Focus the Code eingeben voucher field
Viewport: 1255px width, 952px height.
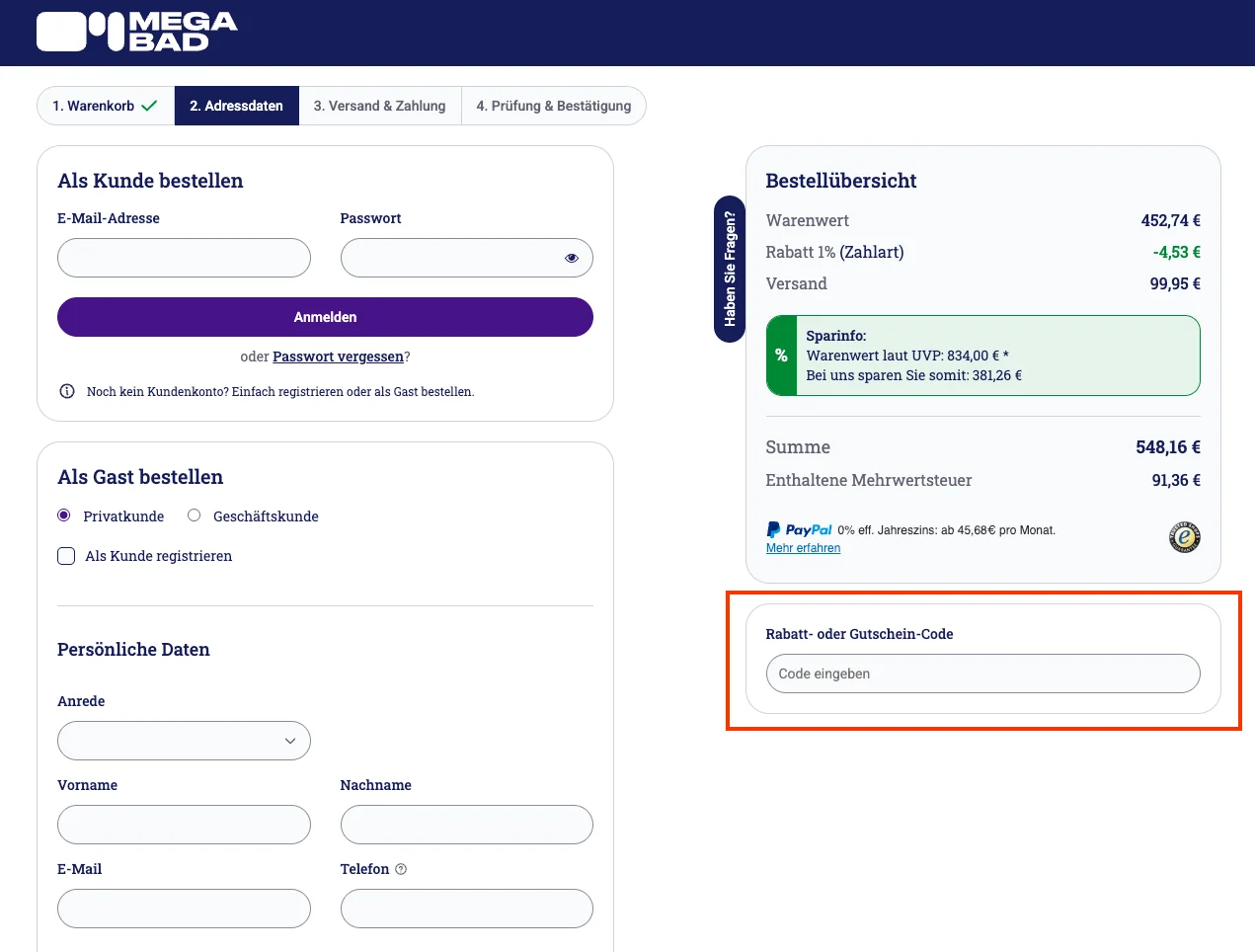[x=983, y=674]
